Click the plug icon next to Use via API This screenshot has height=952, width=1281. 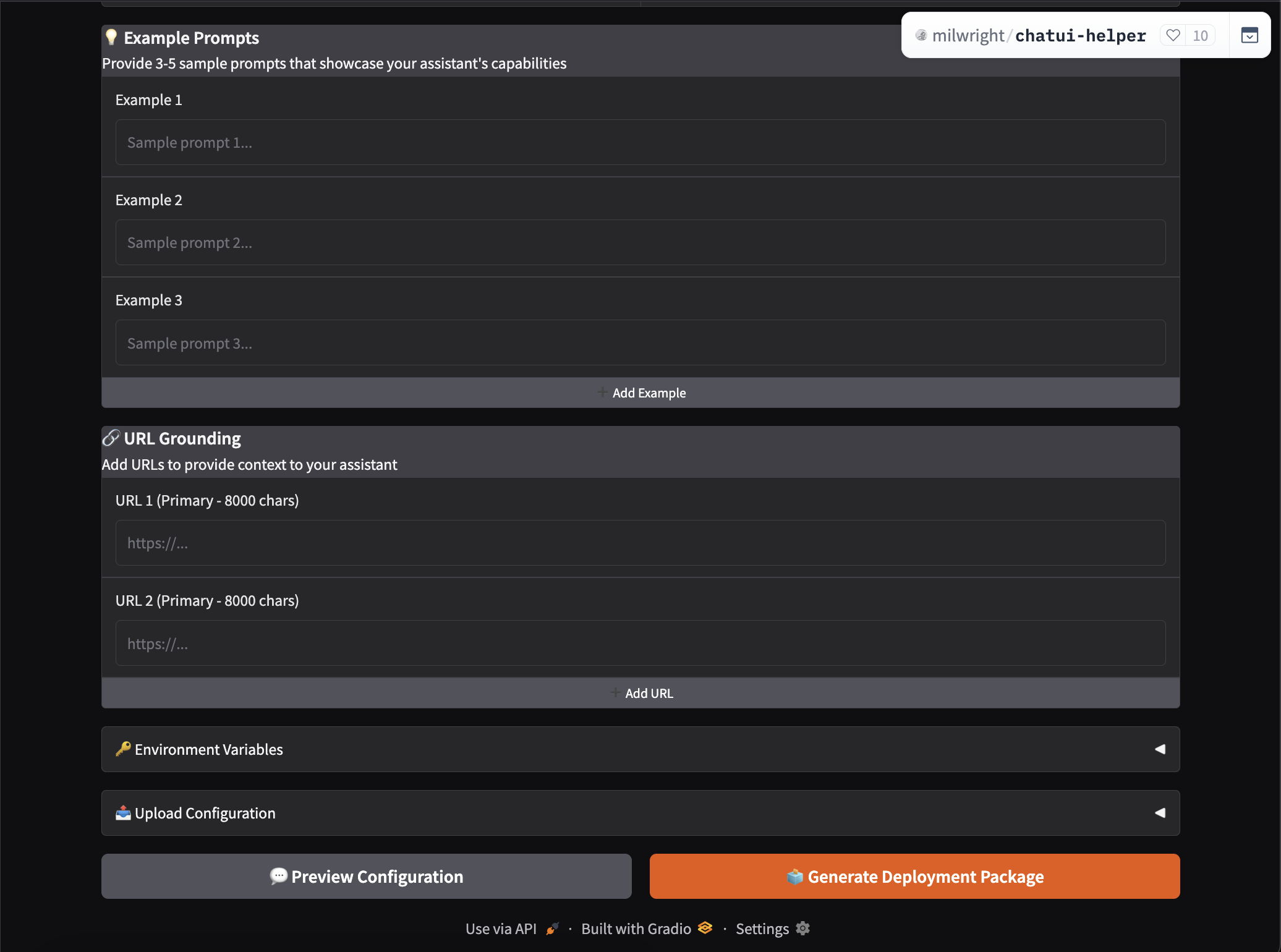[552, 928]
